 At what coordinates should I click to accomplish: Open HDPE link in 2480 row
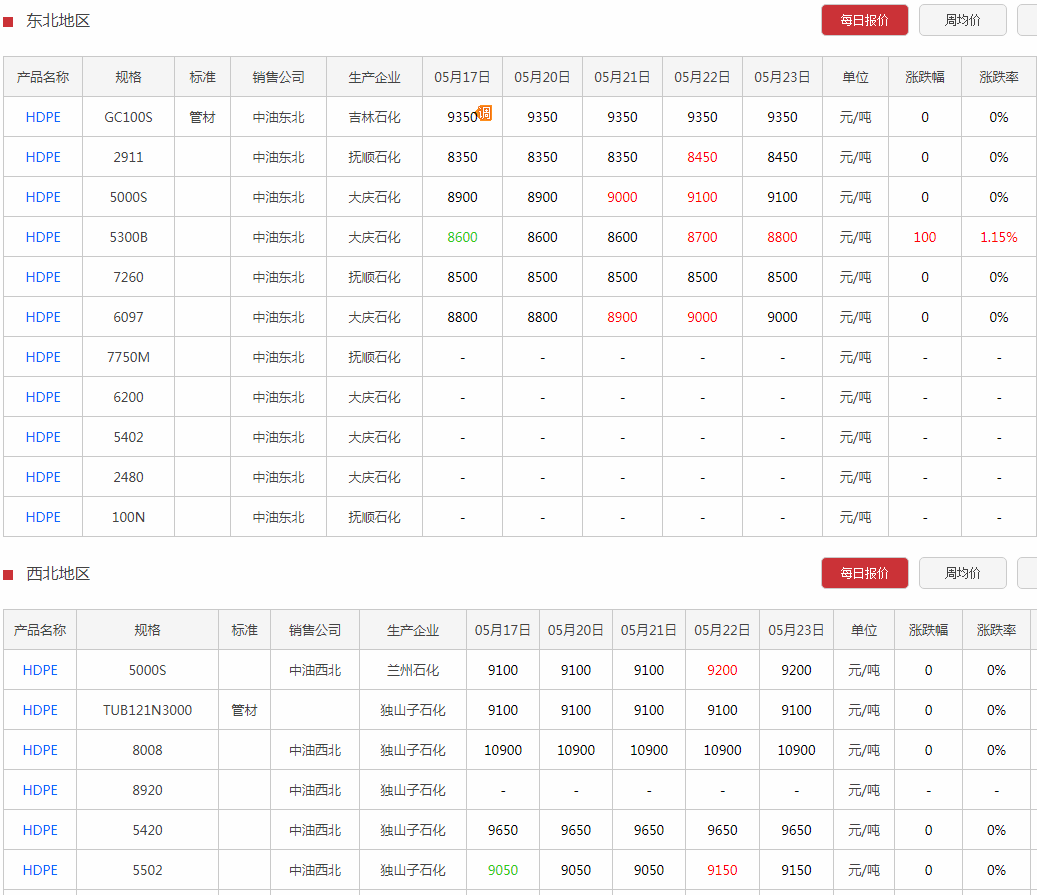(x=43, y=478)
